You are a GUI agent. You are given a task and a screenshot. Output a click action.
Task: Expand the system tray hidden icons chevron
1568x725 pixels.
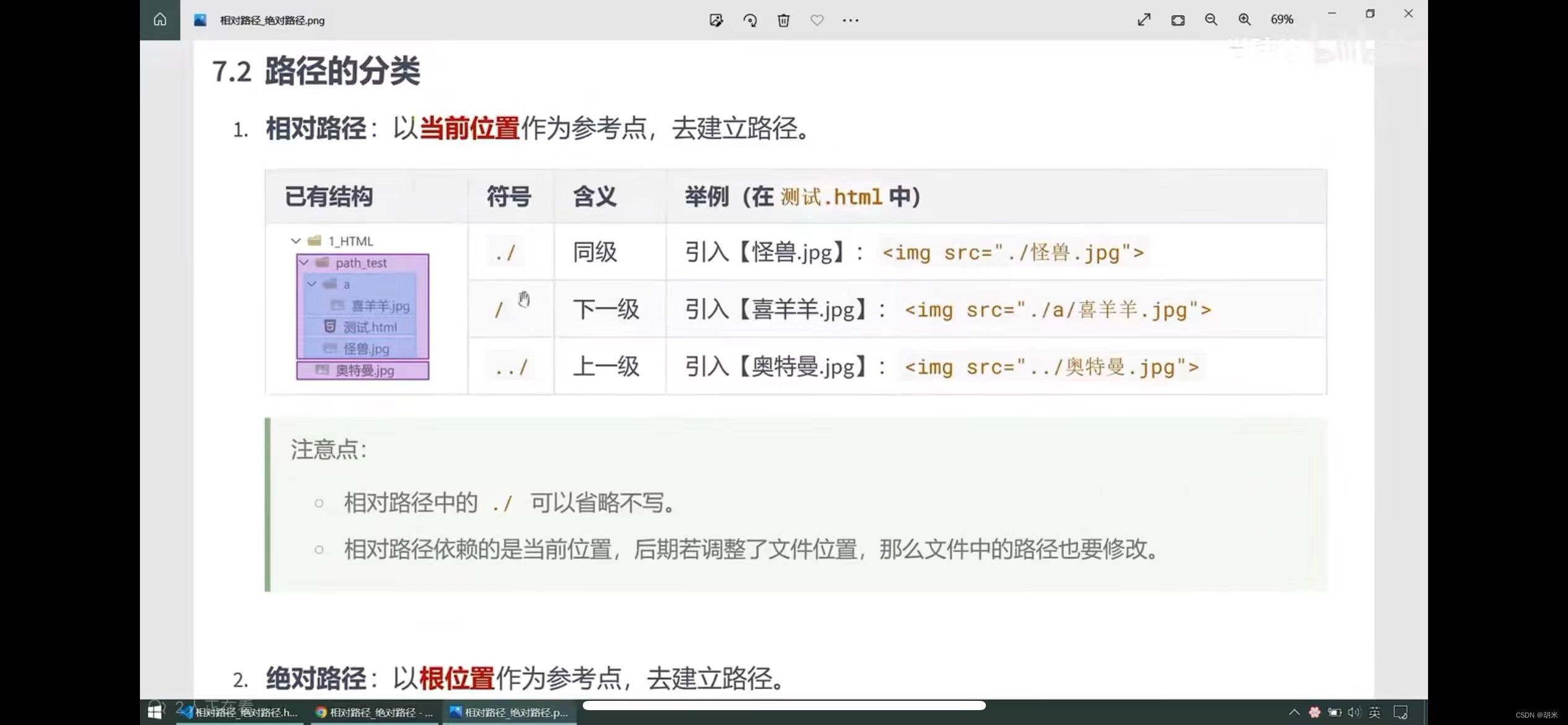(x=1294, y=713)
